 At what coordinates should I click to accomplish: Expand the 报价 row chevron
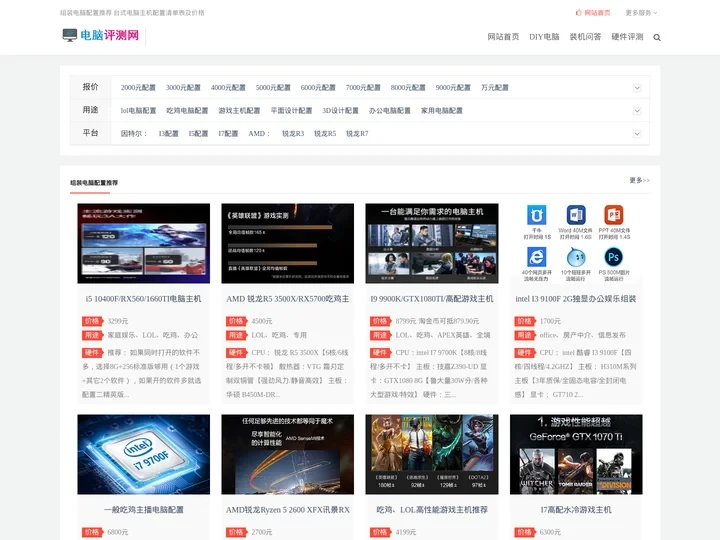click(x=637, y=88)
